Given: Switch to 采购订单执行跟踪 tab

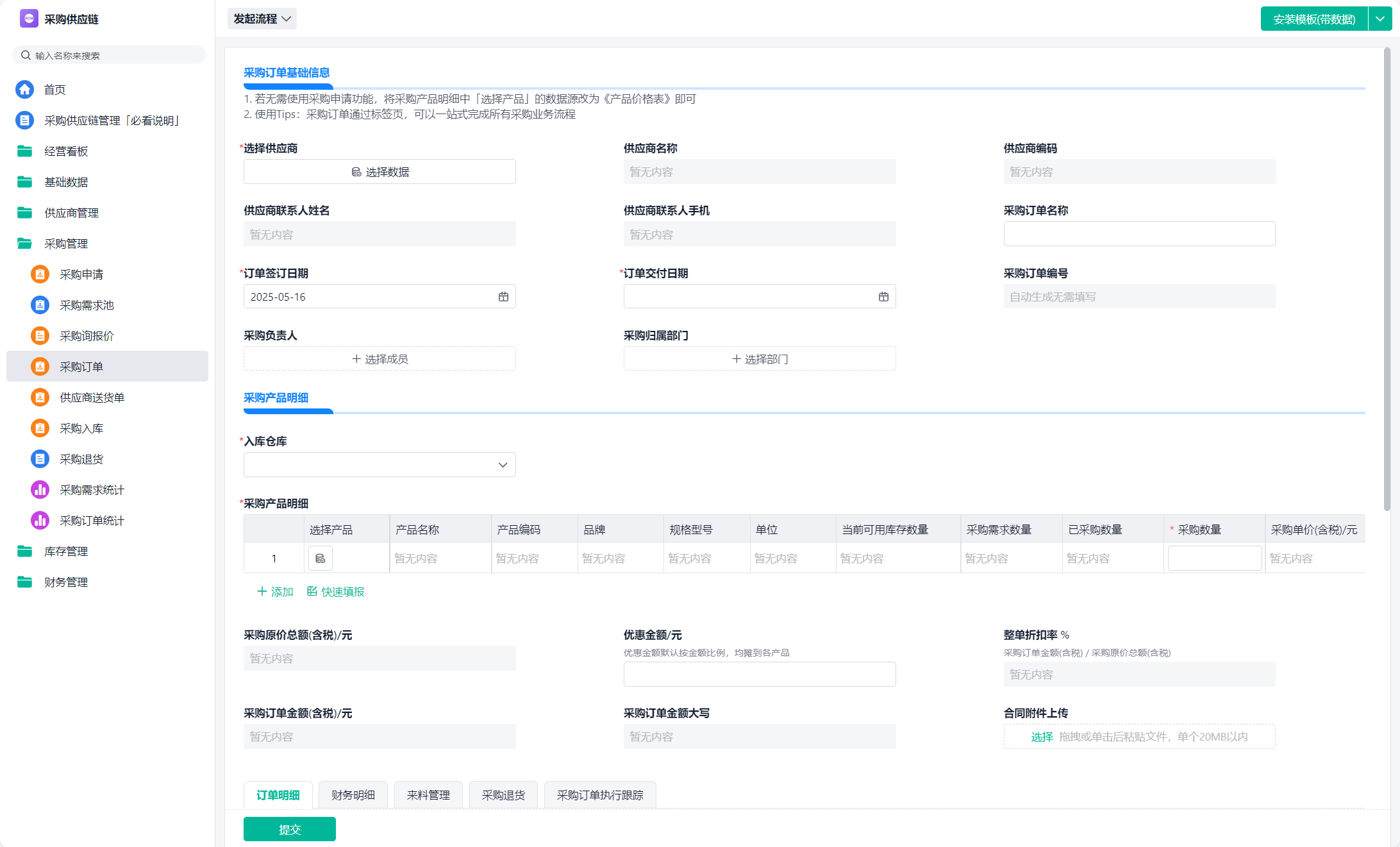Looking at the screenshot, I should coord(599,795).
